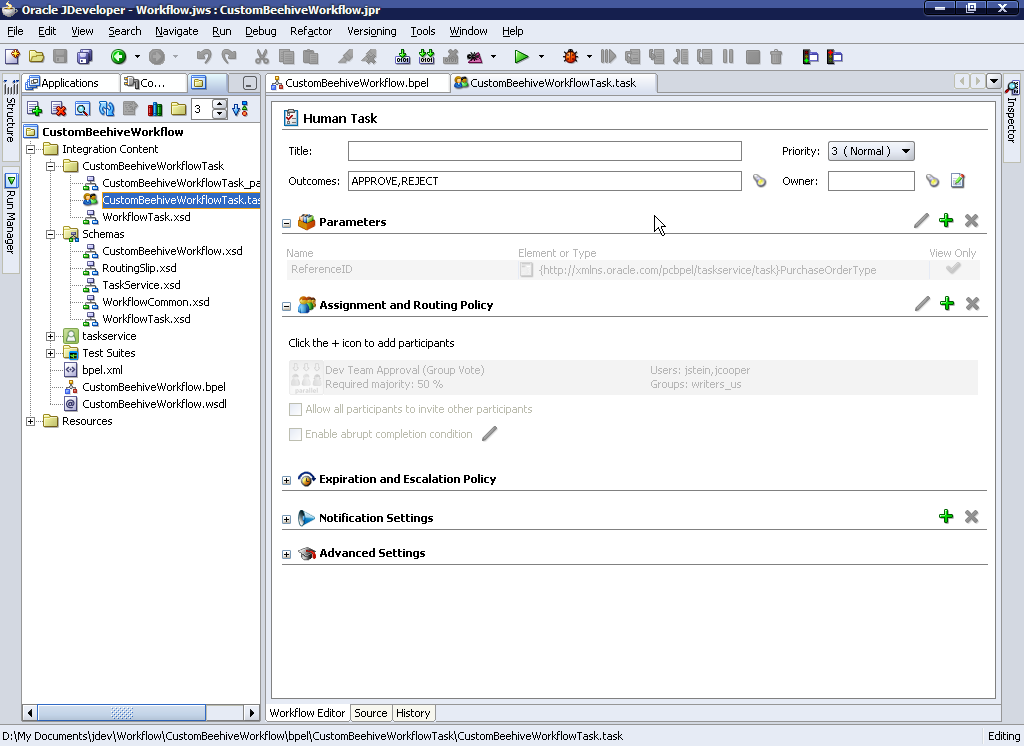Select bpel.xml in the project tree
The height and width of the screenshot is (746, 1024).
(102, 370)
